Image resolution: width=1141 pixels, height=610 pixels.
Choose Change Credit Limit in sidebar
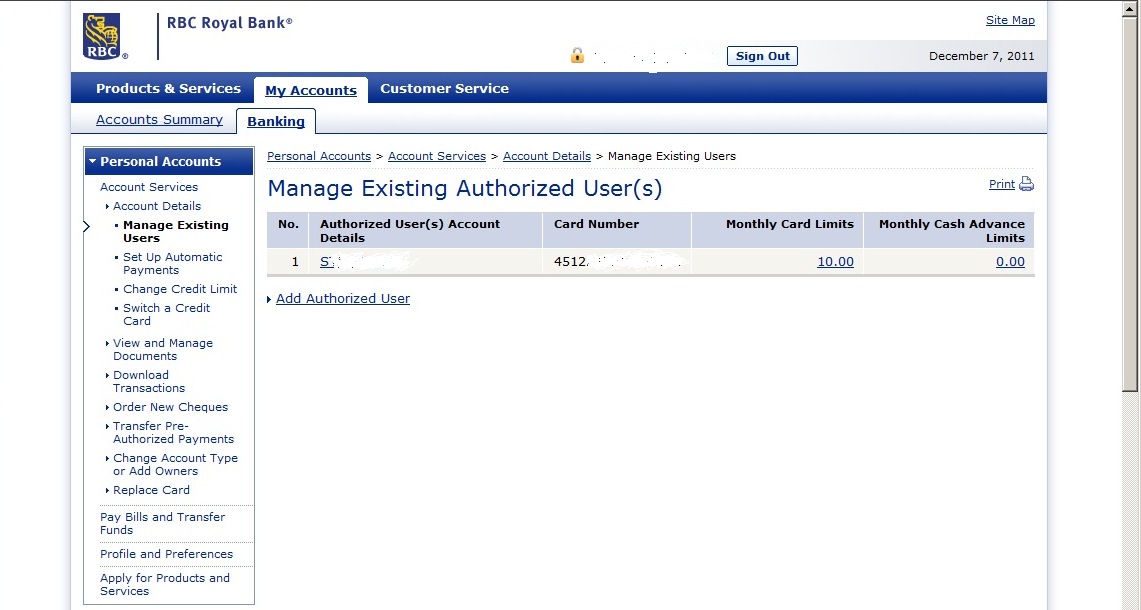(180, 289)
